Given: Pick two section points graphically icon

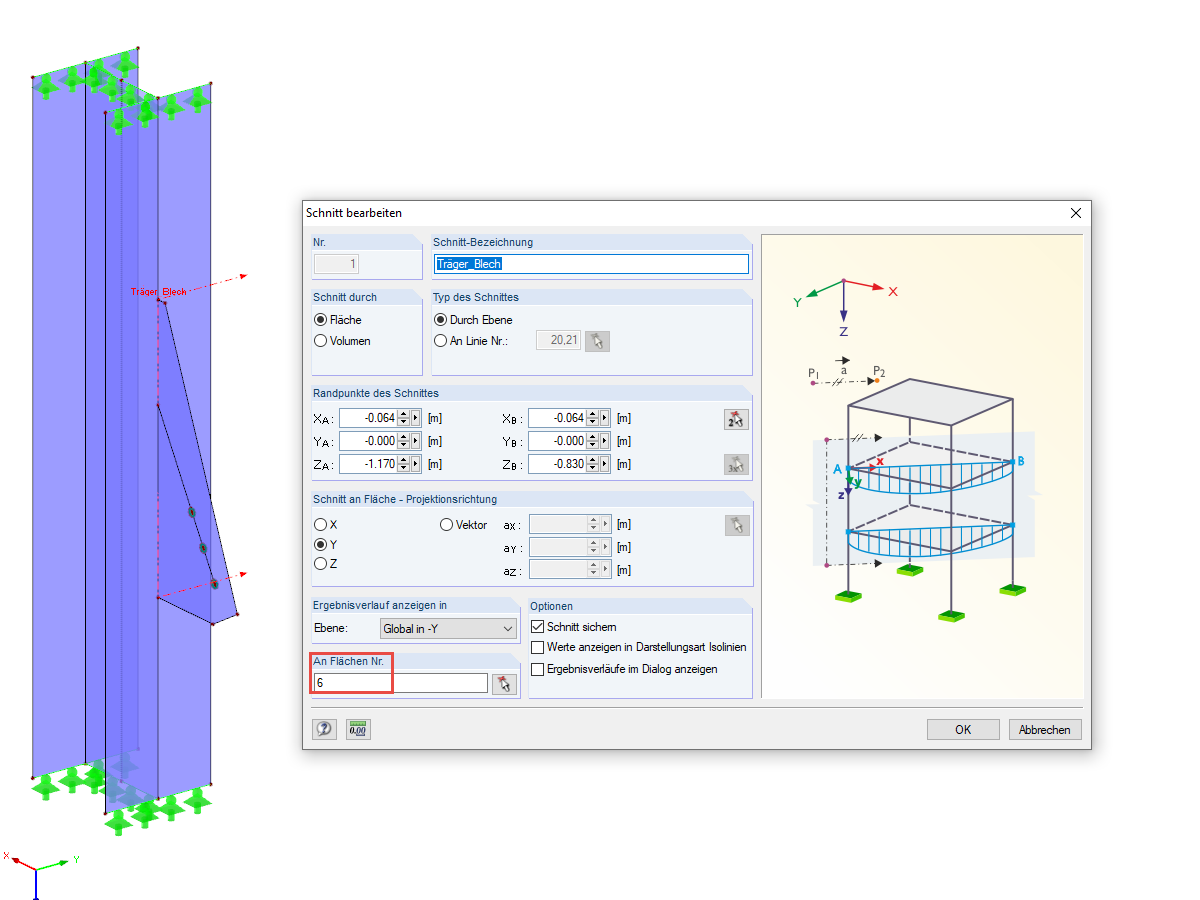Looking at the screenshot, I should [x=736, y=419].
